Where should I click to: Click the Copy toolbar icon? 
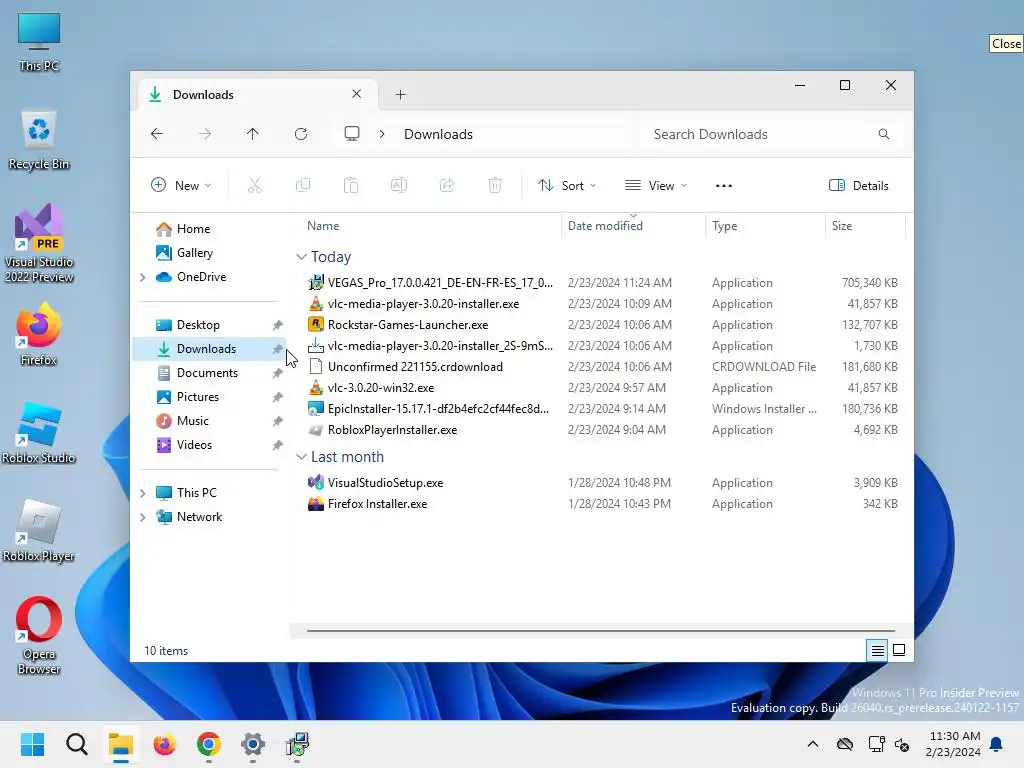303,185
